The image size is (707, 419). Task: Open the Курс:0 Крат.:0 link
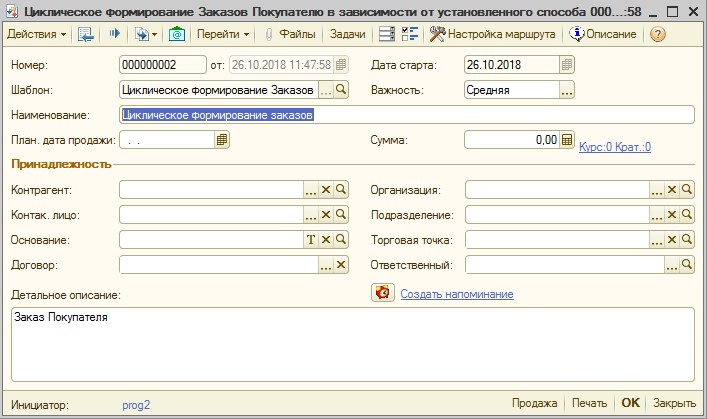coord(615,147)
